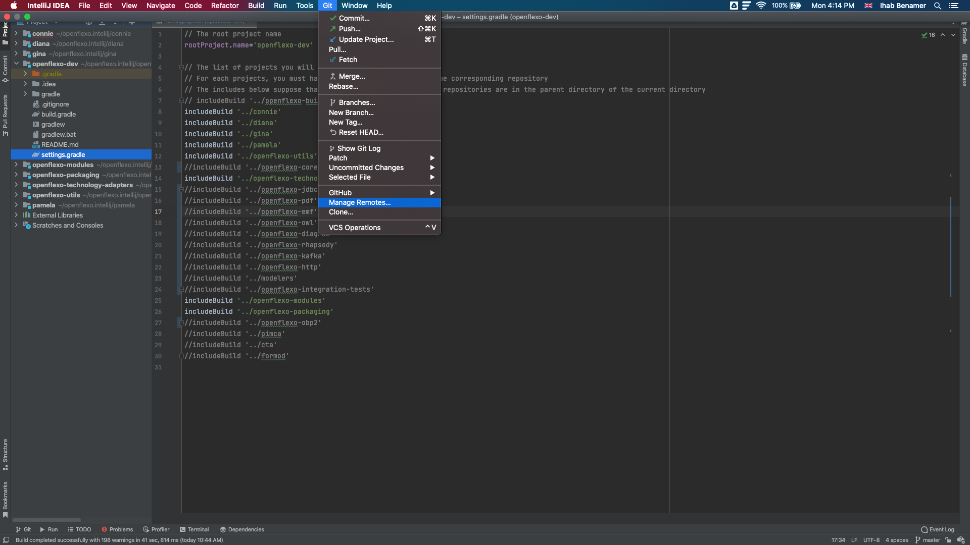Open VCS Operations menu entry

[379, 228]
